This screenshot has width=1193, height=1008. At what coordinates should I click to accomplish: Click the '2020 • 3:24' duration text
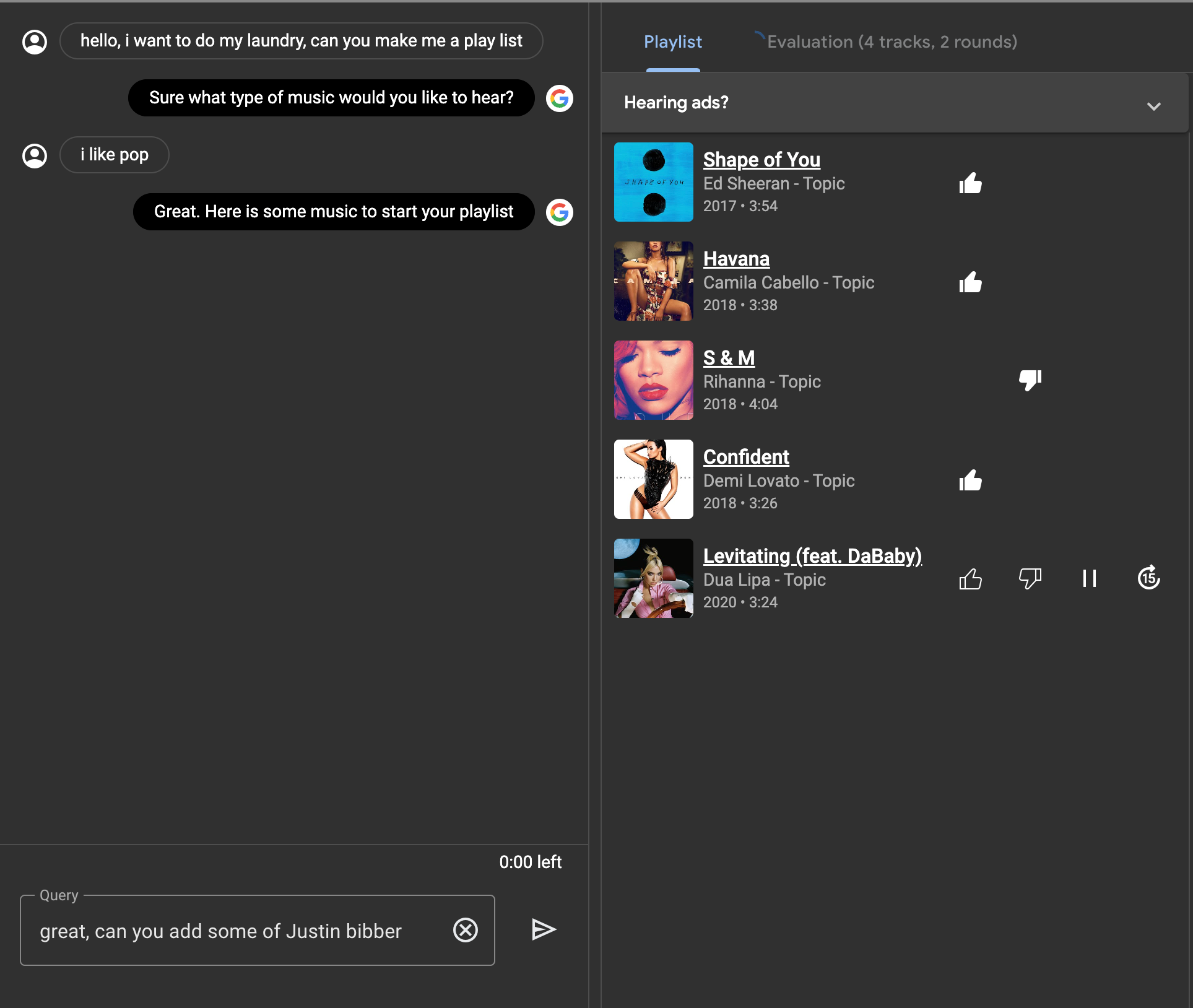740,602
